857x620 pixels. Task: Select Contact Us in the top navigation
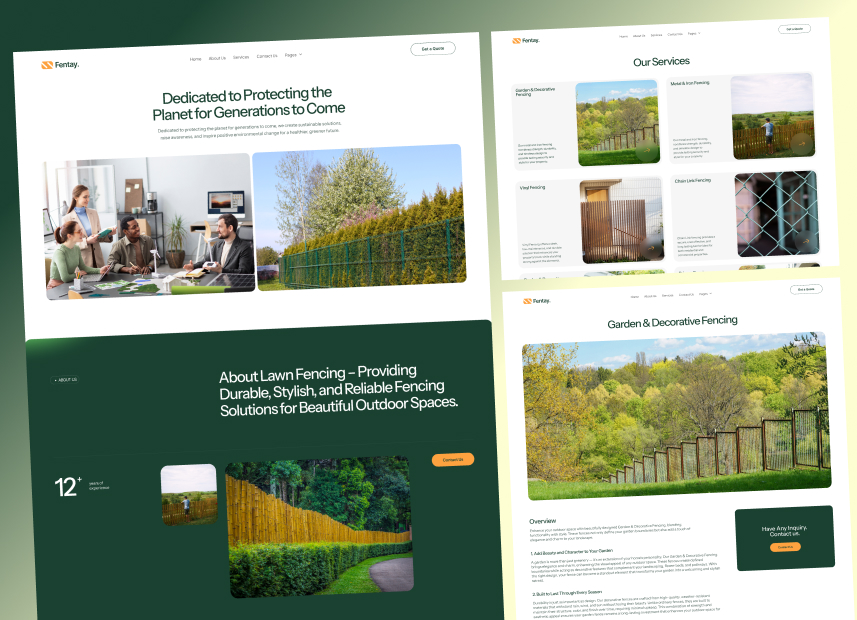[x=266, y=57]
